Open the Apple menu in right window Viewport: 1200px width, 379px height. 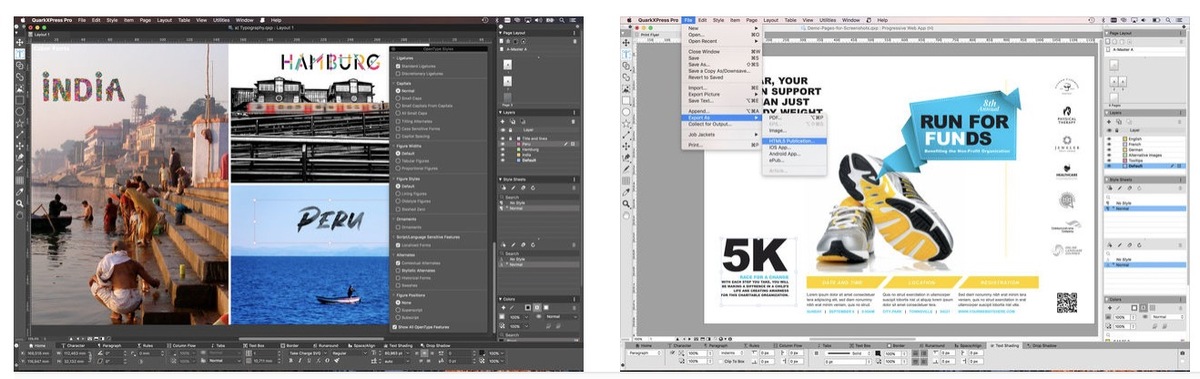[x=629, y=20]
